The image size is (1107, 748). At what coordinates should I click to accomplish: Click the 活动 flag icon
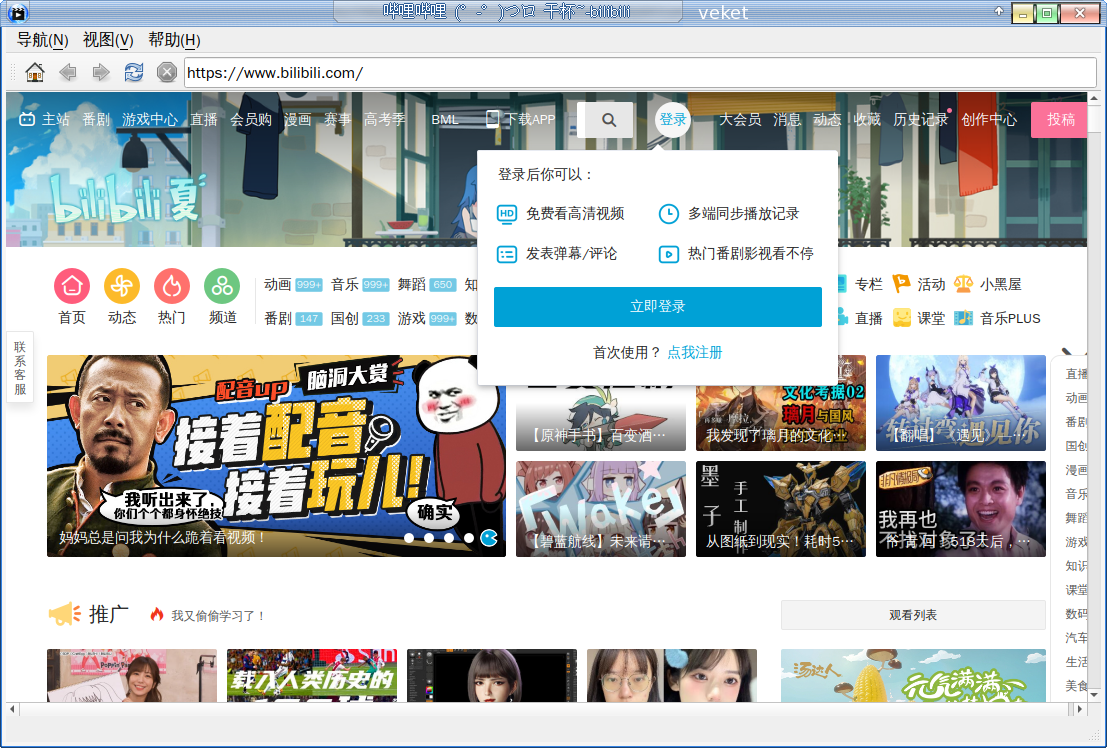pos(902,284)
